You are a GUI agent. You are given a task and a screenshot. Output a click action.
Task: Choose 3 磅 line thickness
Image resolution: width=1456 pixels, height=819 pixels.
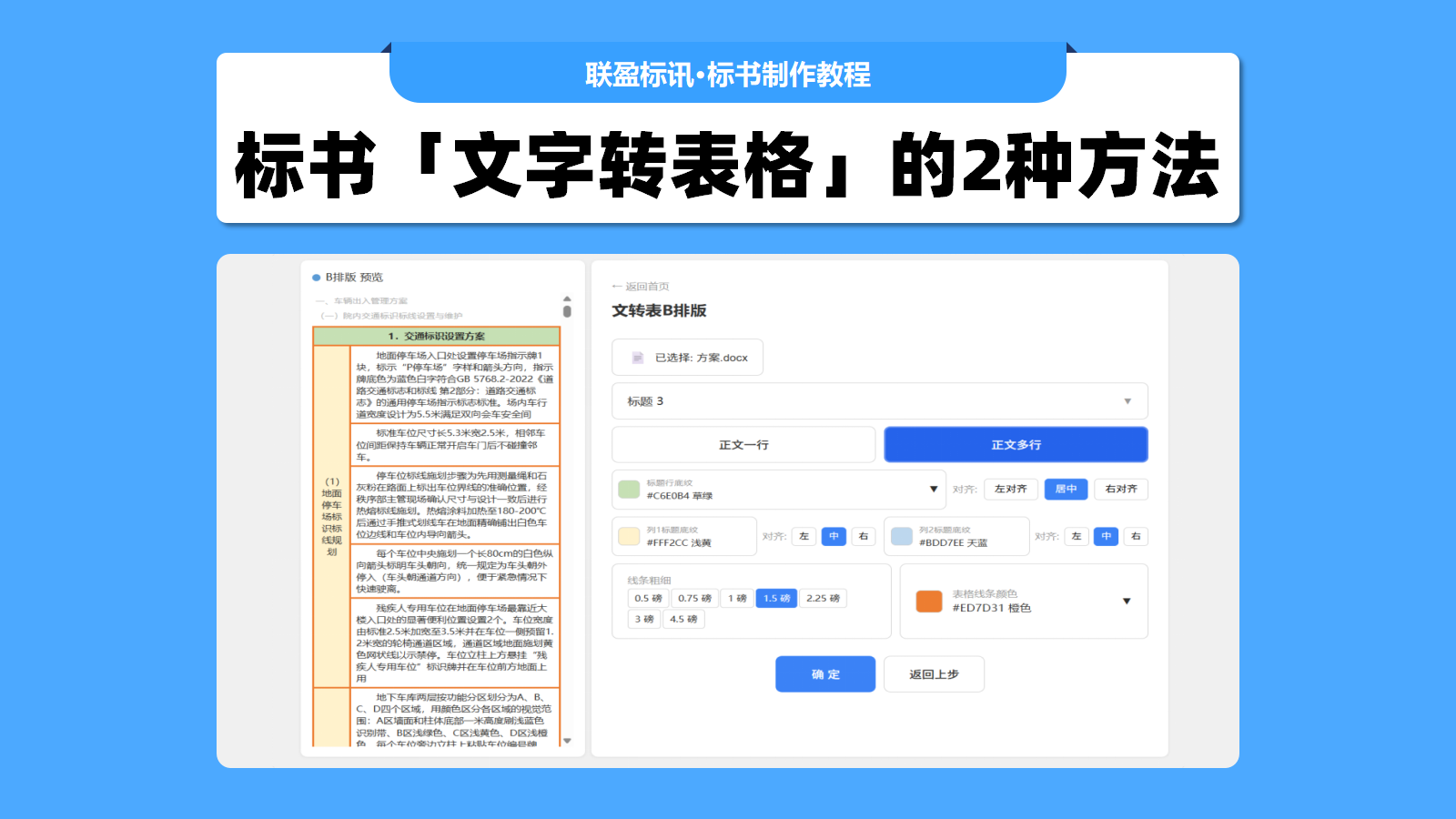644,619
